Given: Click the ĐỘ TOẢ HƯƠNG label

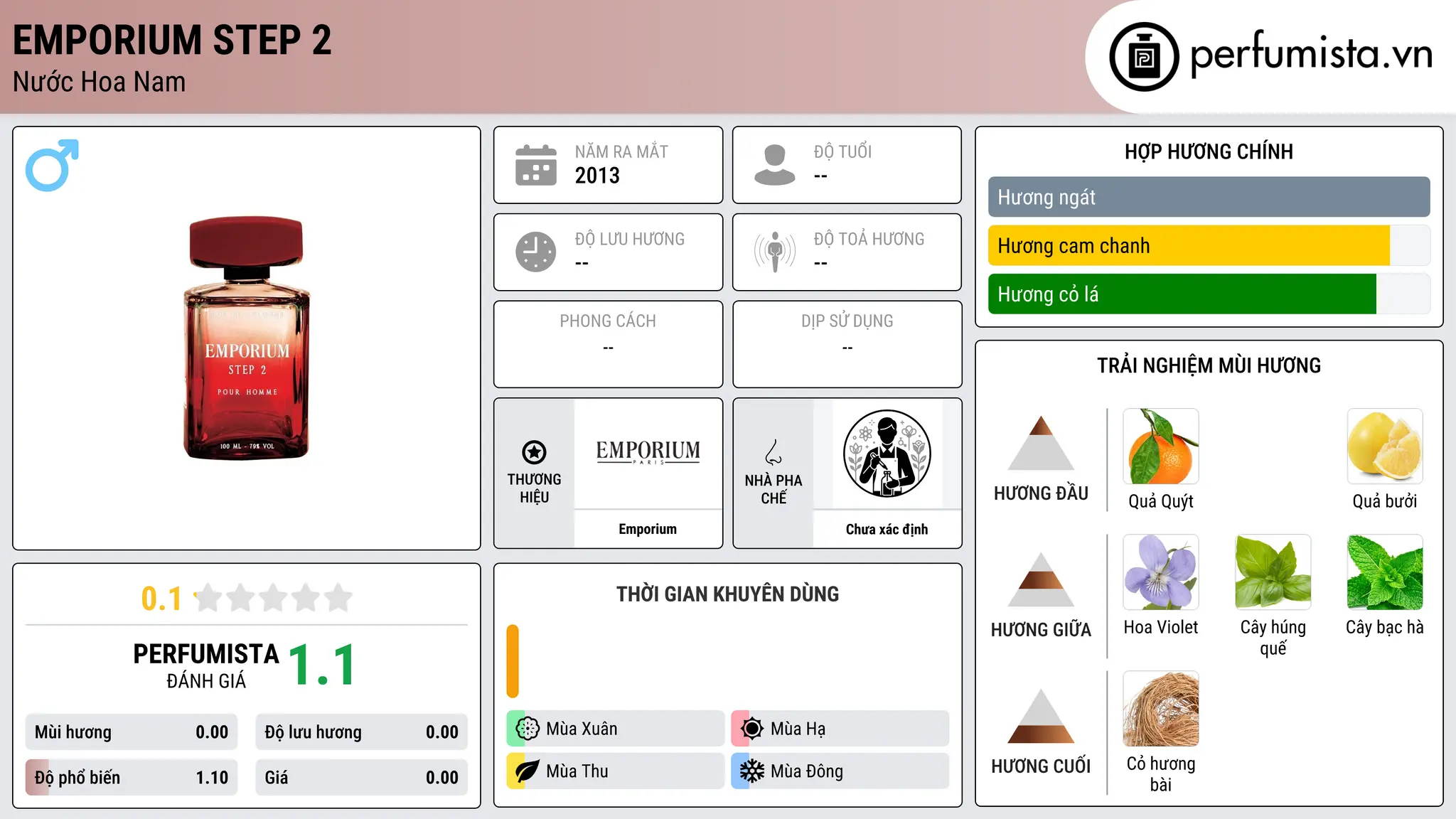Looking at the screenshot, I should click(869, 239).
